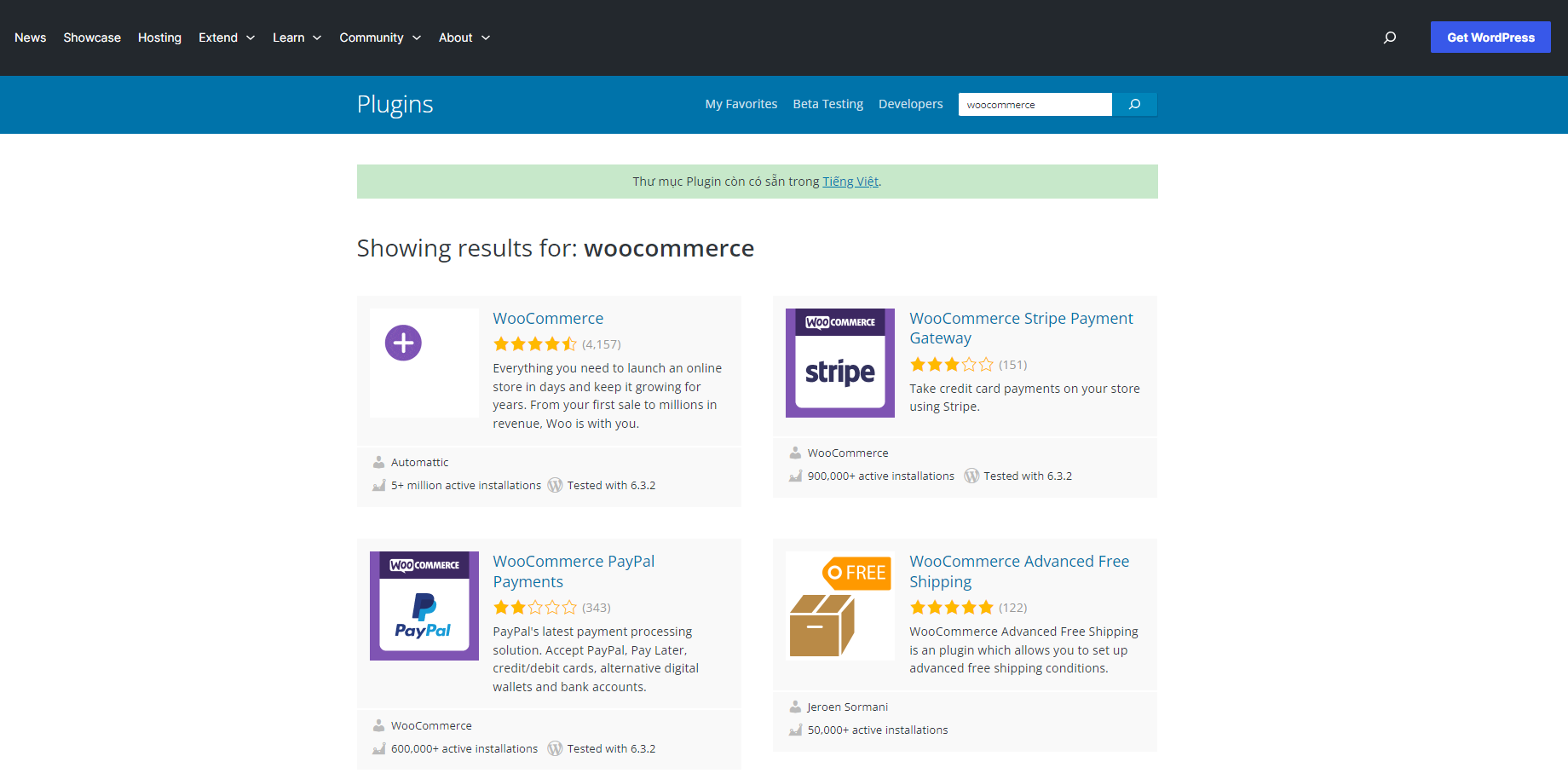Click author icon next to Jeroen Sormani
Image resolution: width=1568 pixels, height=779 pixels.
coord(795,707)
